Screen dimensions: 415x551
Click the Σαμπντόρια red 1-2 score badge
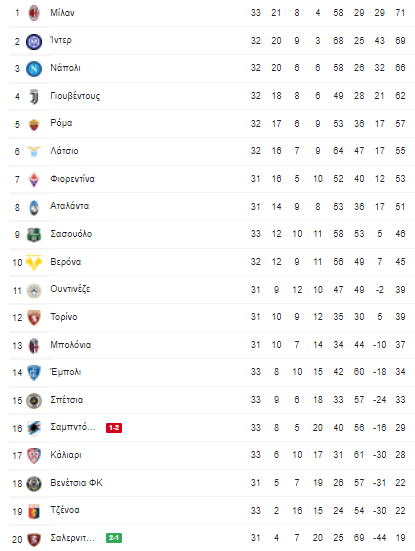point(114,428)
